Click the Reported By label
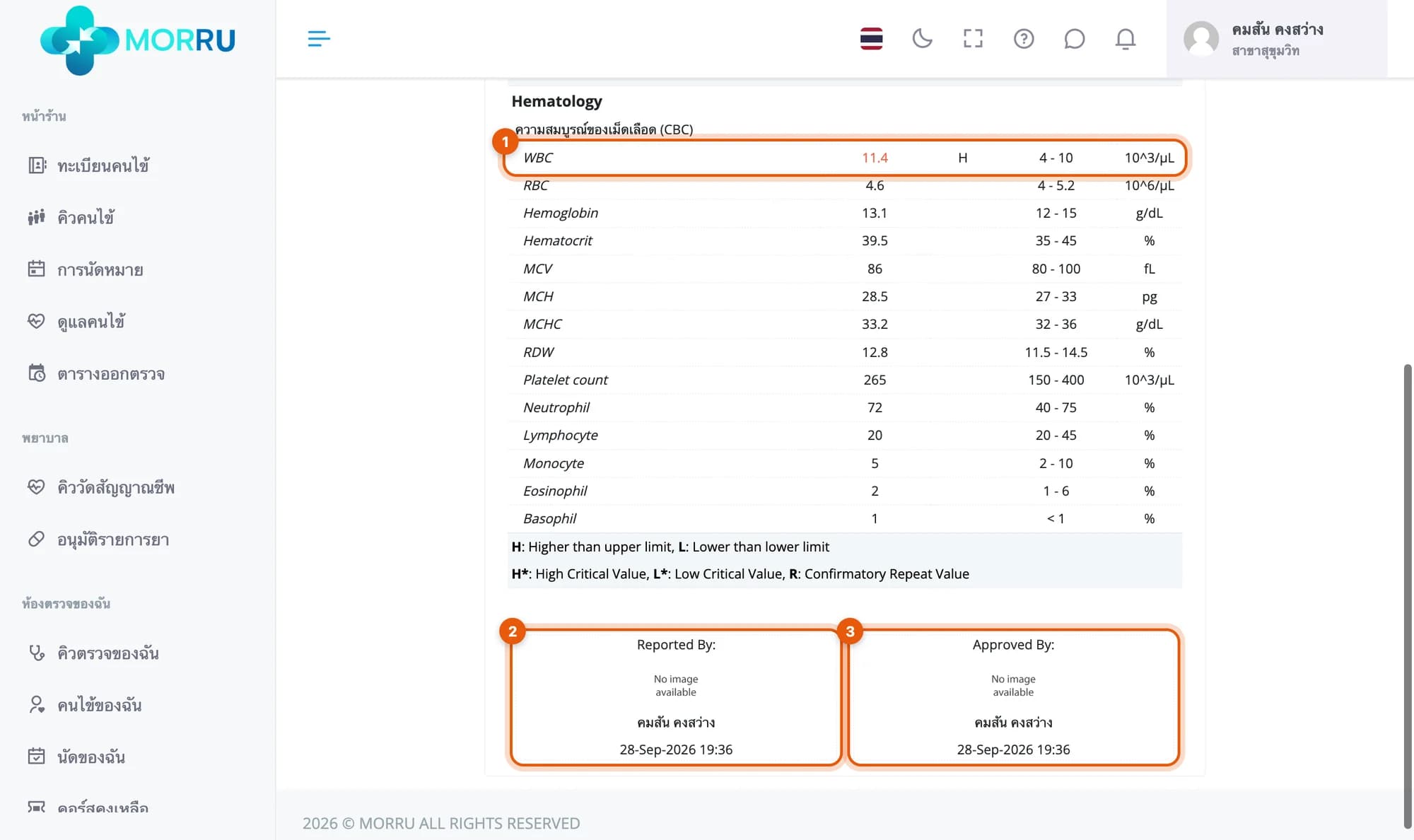Image resolution: width=1414 pixels, height=840 pixels. [676, 644]
